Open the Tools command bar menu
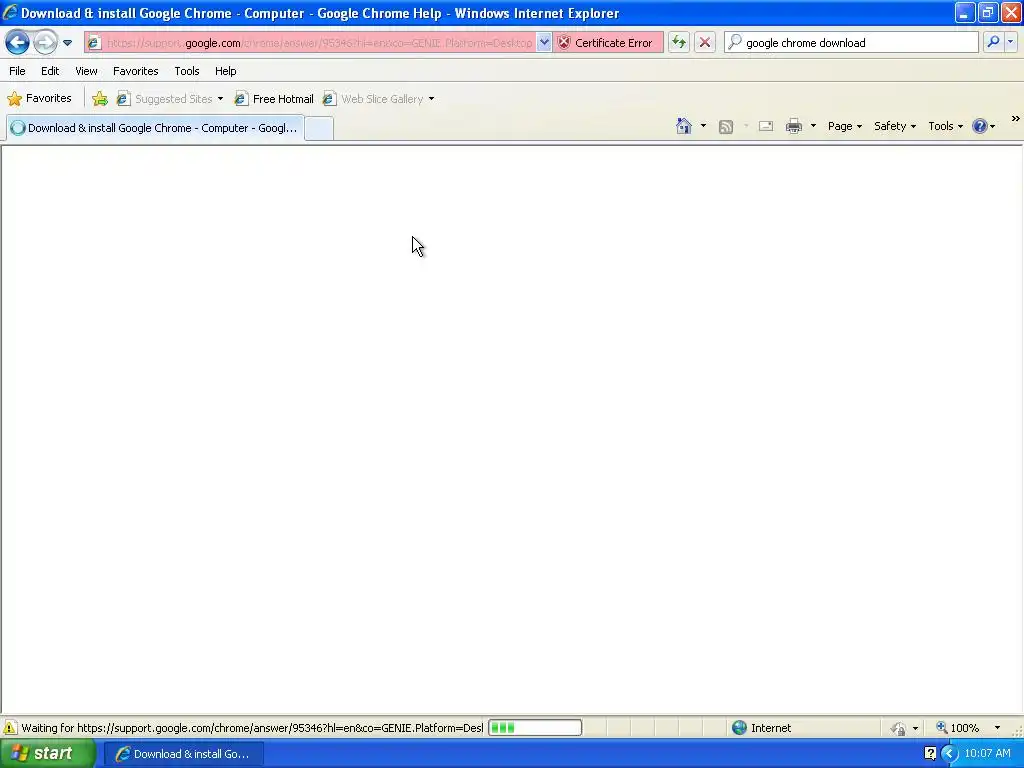1024x768 pixels. point(946,126)
